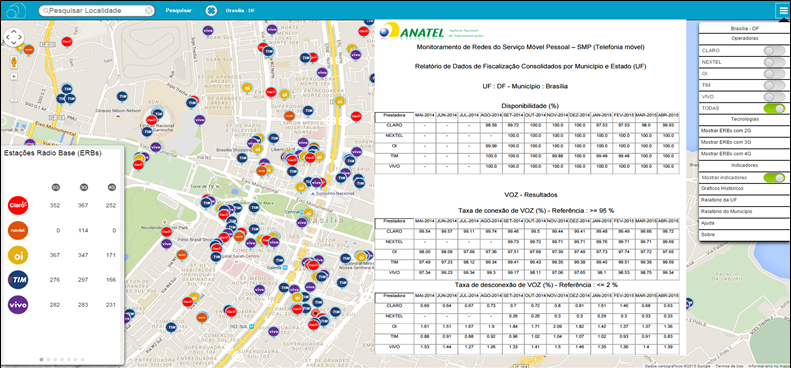Click the Oi logo in ERBs panel
The height and width of the screenshot is (368, 791).
click(18, 255)
